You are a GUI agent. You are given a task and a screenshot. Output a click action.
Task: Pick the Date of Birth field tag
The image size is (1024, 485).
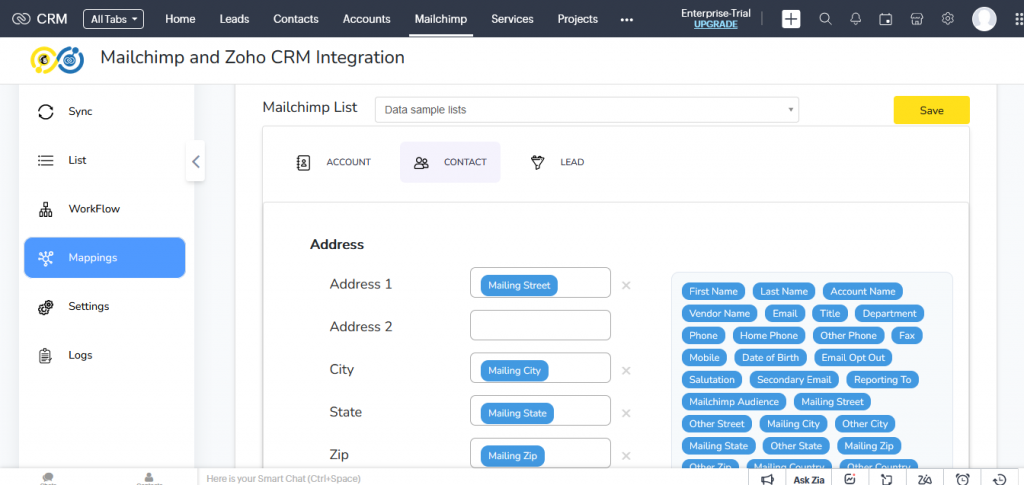click(x=770, y=358)
